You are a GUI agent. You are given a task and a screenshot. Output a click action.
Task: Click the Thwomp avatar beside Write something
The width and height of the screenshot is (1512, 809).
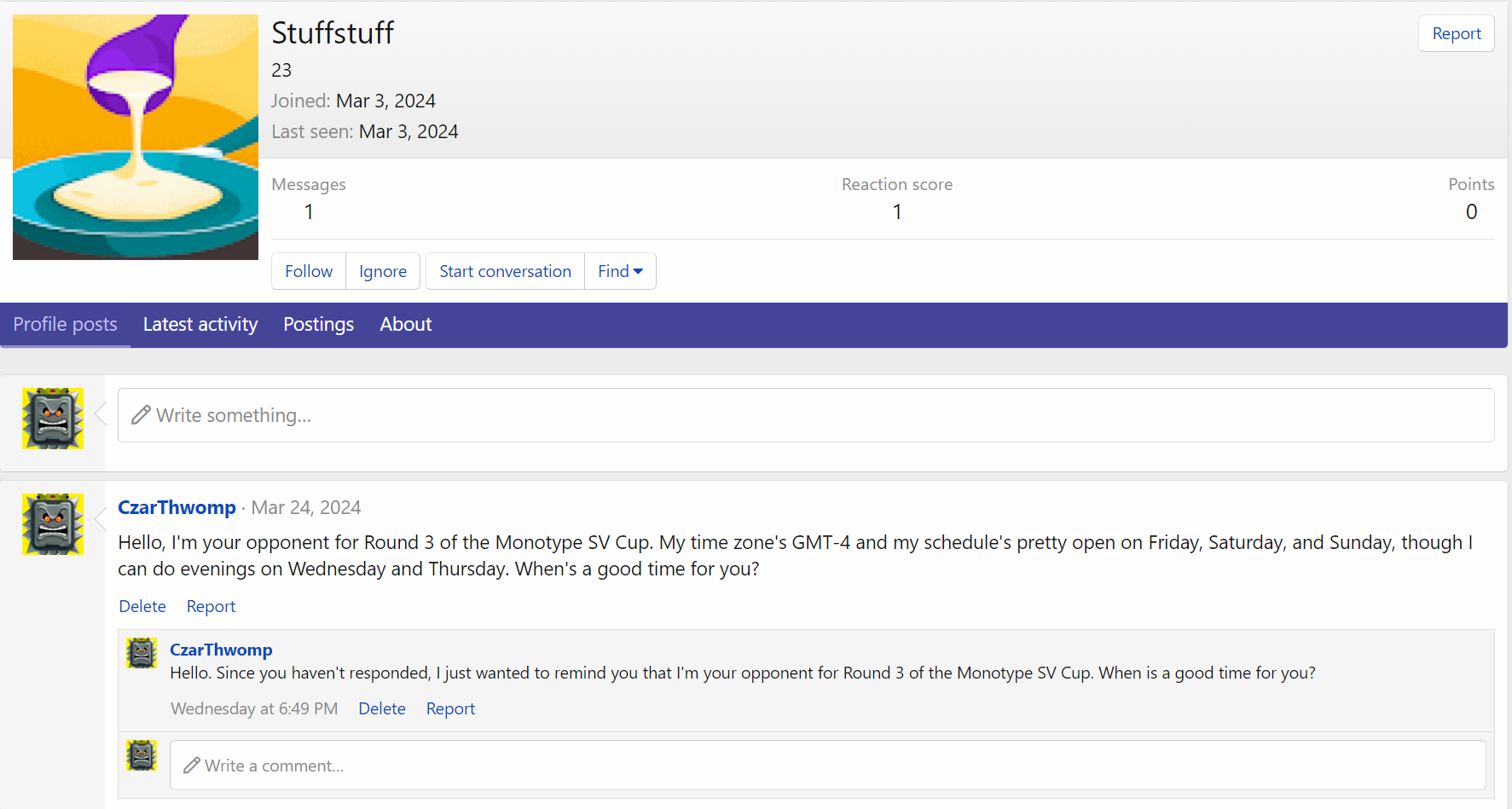53,419
